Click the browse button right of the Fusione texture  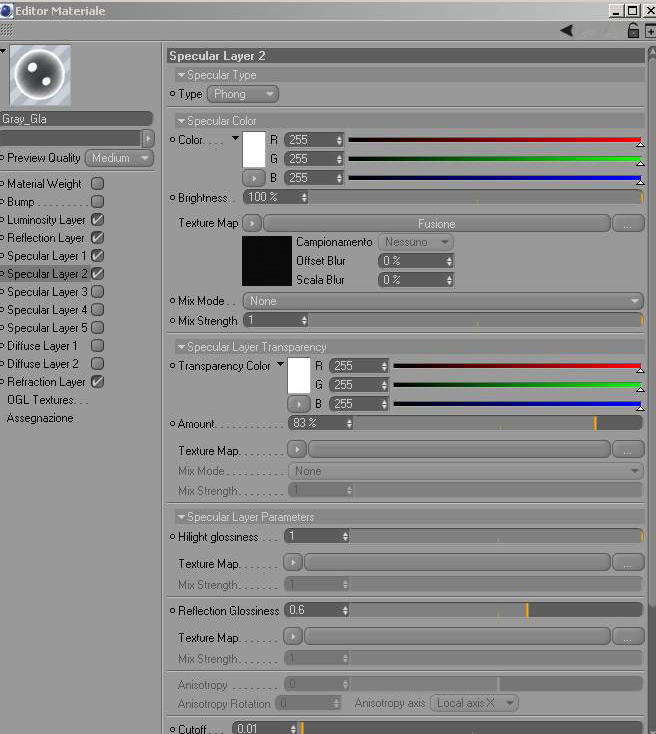coord(628,224)
